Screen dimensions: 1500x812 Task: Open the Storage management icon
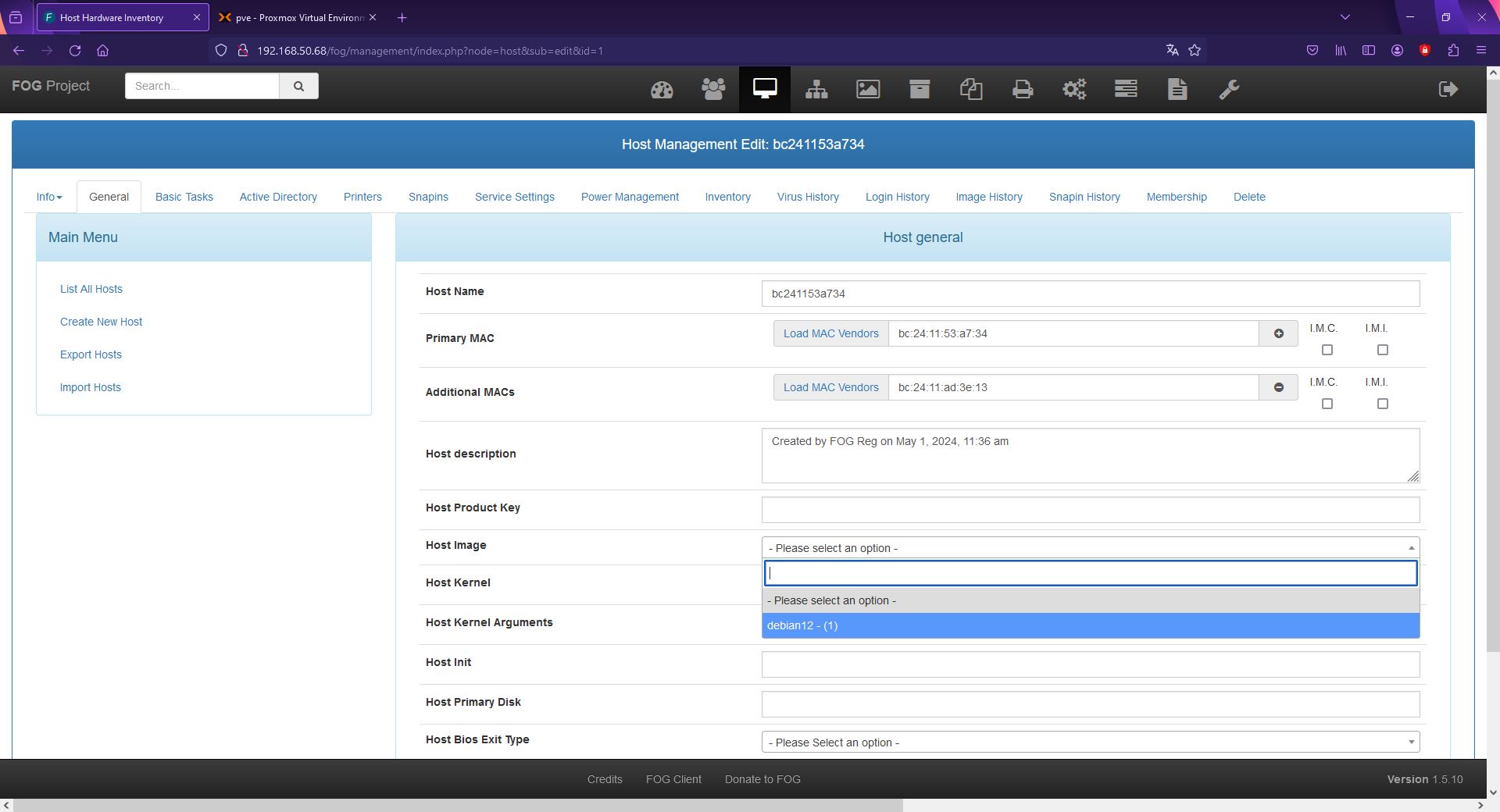point(920,89)
